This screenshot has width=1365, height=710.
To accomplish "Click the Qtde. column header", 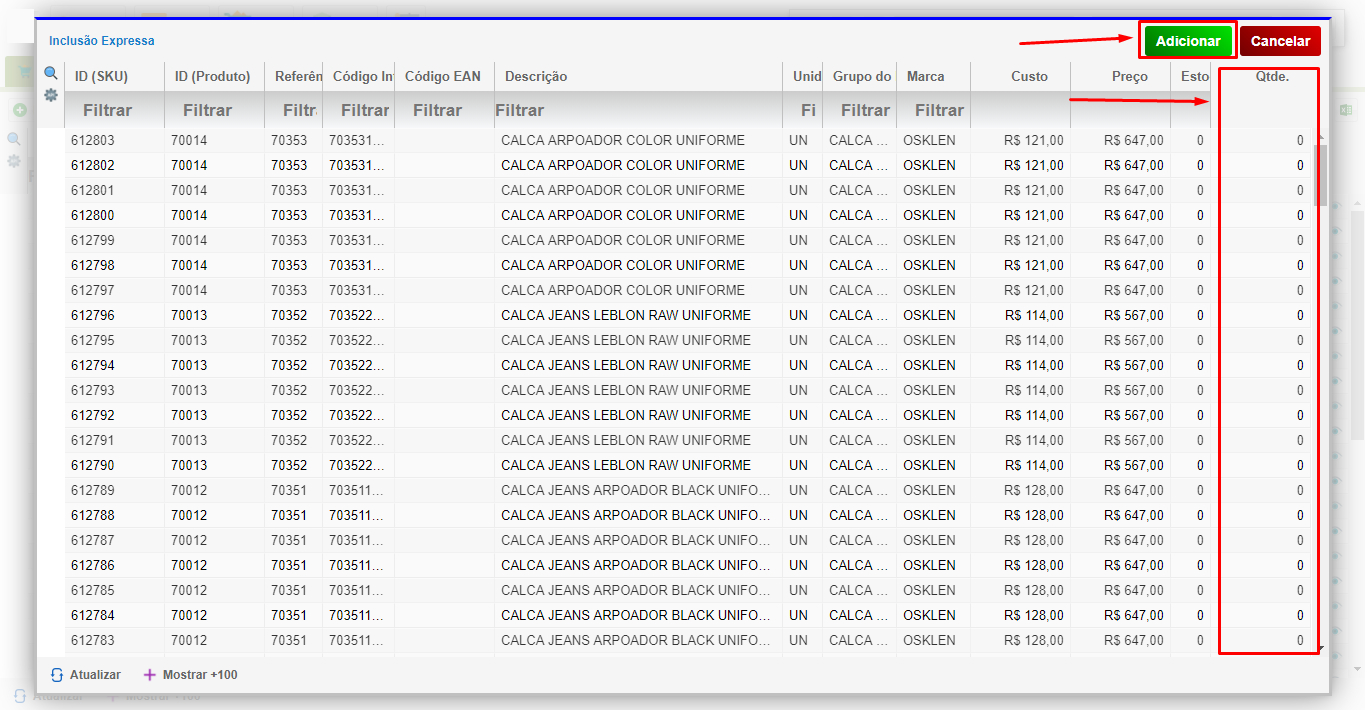I will (1271, 76).
